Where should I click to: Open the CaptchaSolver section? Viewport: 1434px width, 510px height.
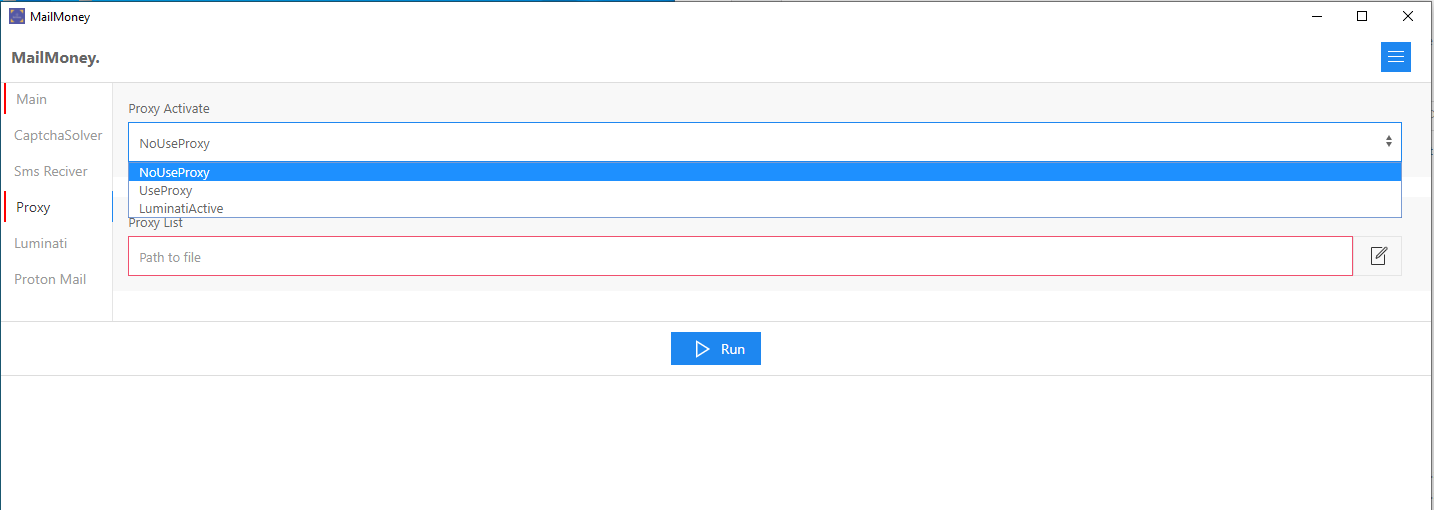point(58,135)
